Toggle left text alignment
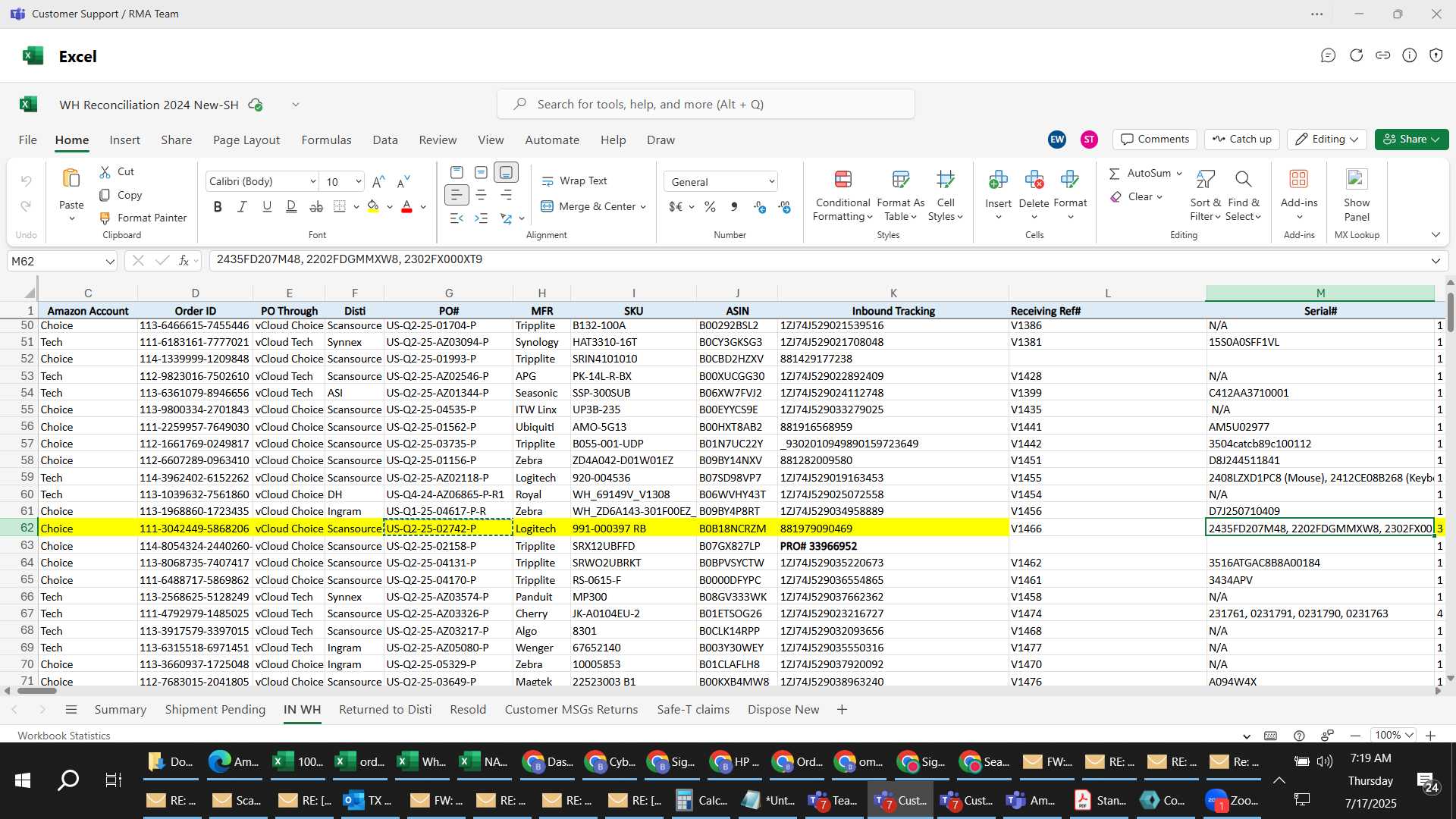The image size is (1456, 819). coord(457,196)
